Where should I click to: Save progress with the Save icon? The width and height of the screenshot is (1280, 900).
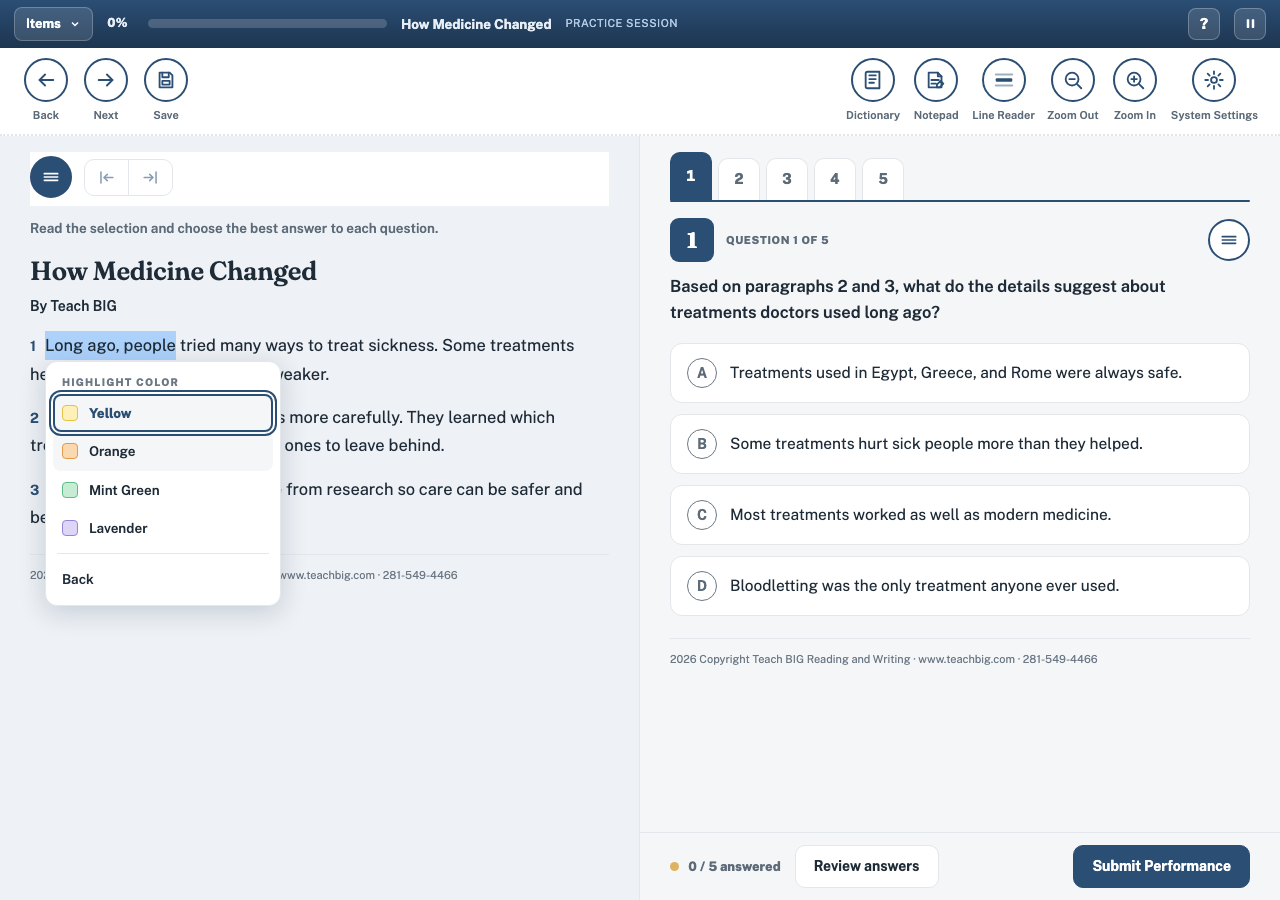(x=166, y=80)
